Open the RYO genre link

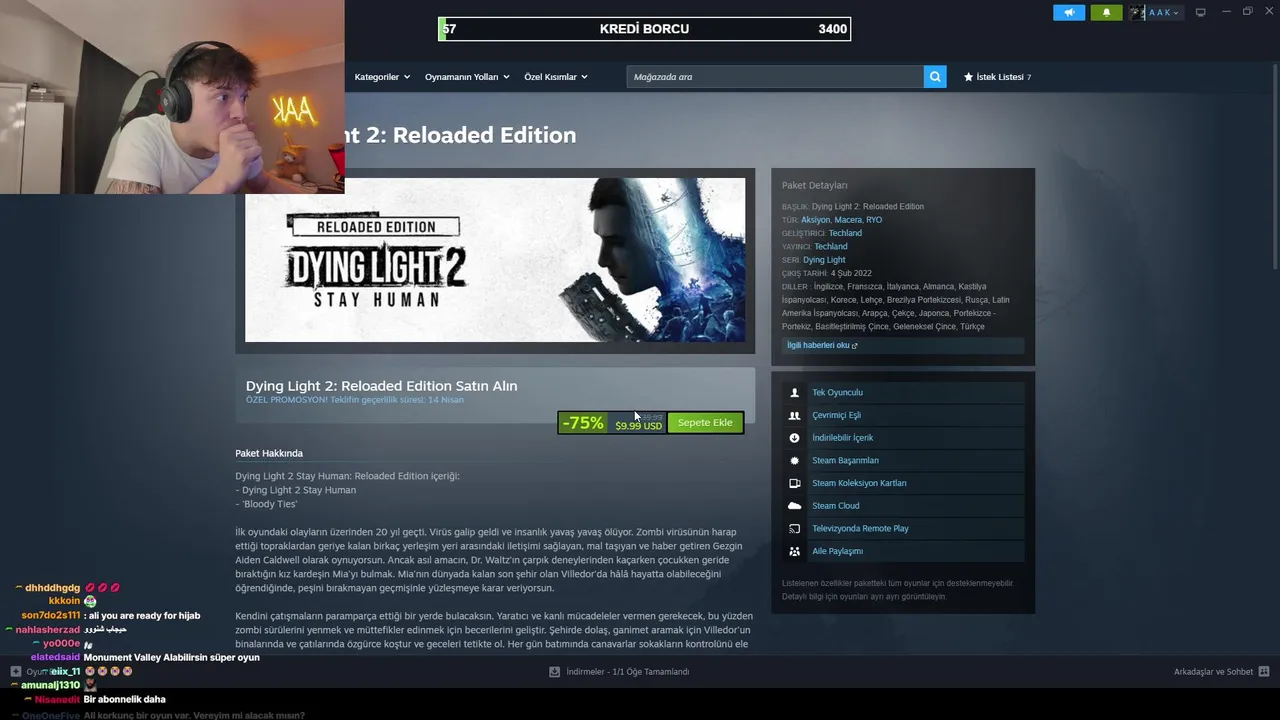pos(874,220)
